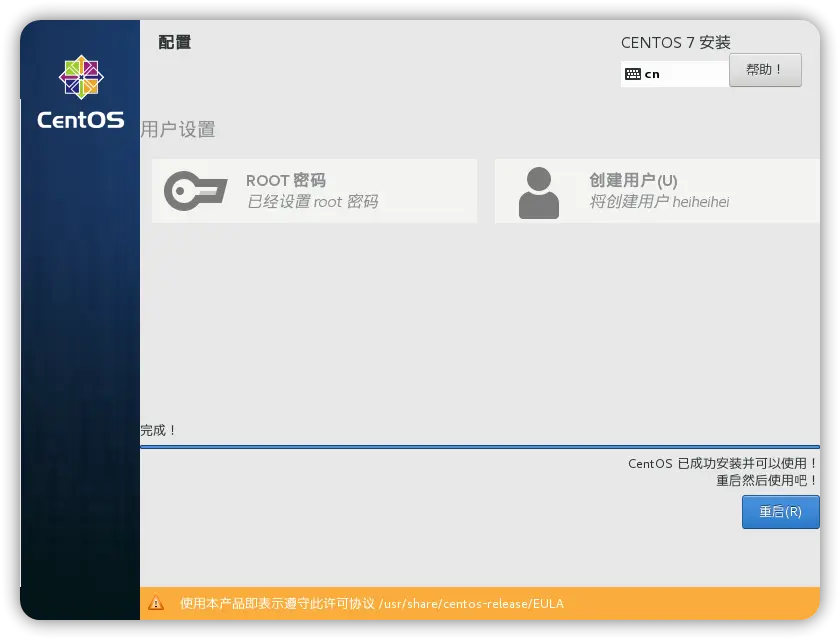Viewport: 840px width, 640px height.
Task: Open the 创建用户(U) settings tile
Action: 657,191
